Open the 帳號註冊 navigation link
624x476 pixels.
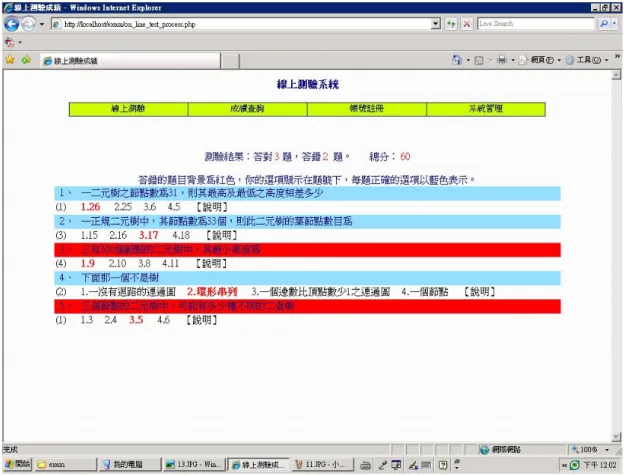tap(367, 109)
